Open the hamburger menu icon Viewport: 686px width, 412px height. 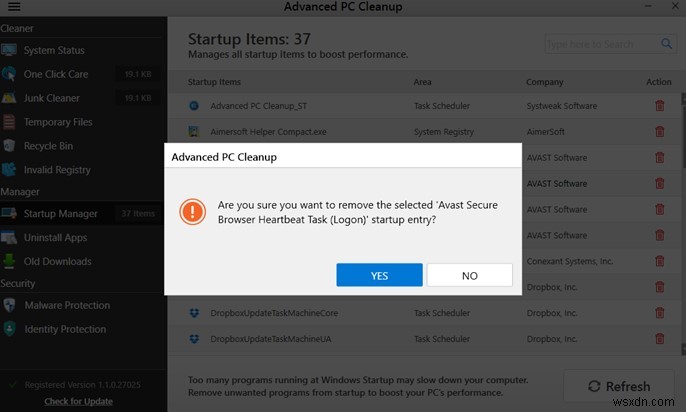(13, 6)
